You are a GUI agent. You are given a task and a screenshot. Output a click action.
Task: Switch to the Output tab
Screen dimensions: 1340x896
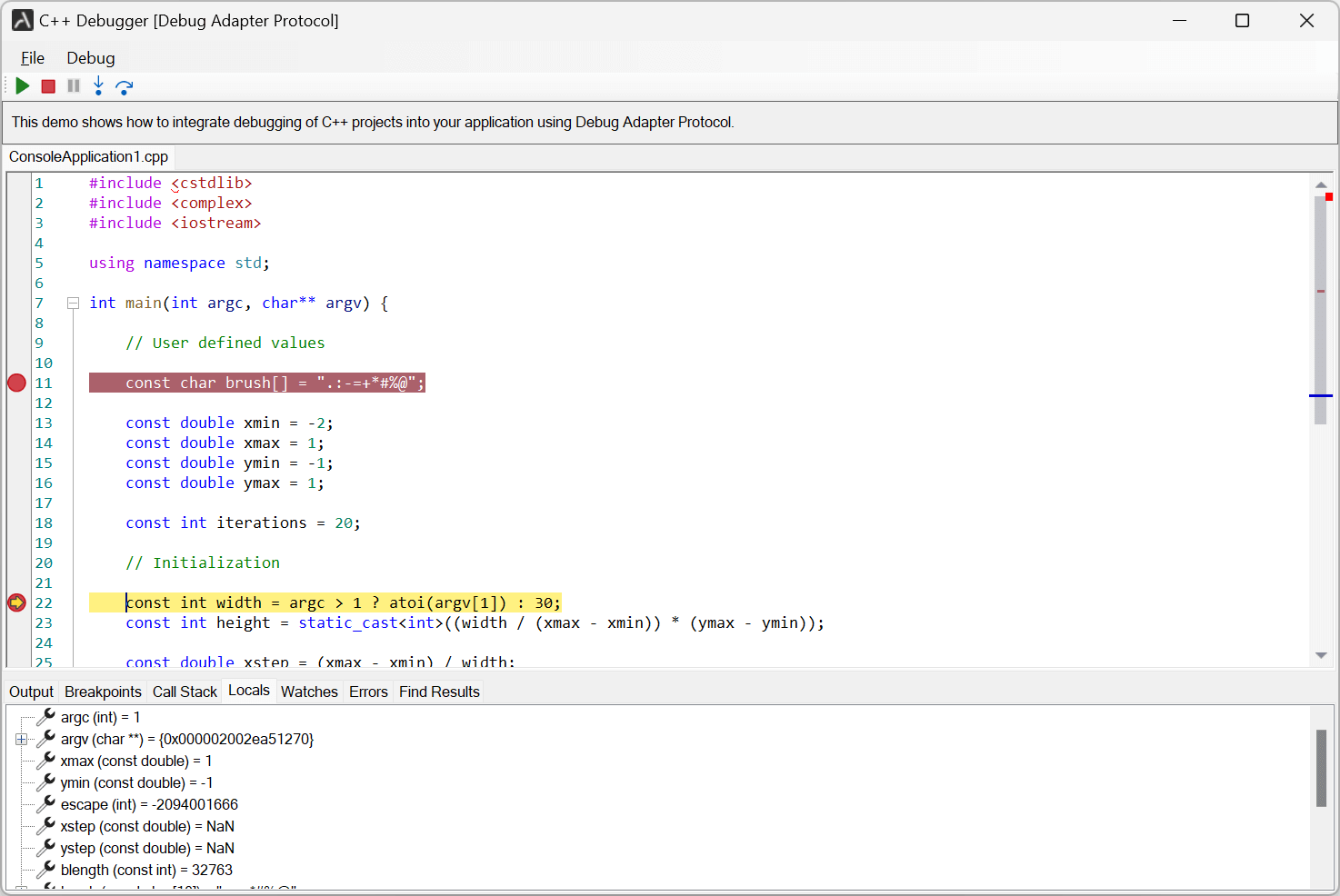(32, 692)
